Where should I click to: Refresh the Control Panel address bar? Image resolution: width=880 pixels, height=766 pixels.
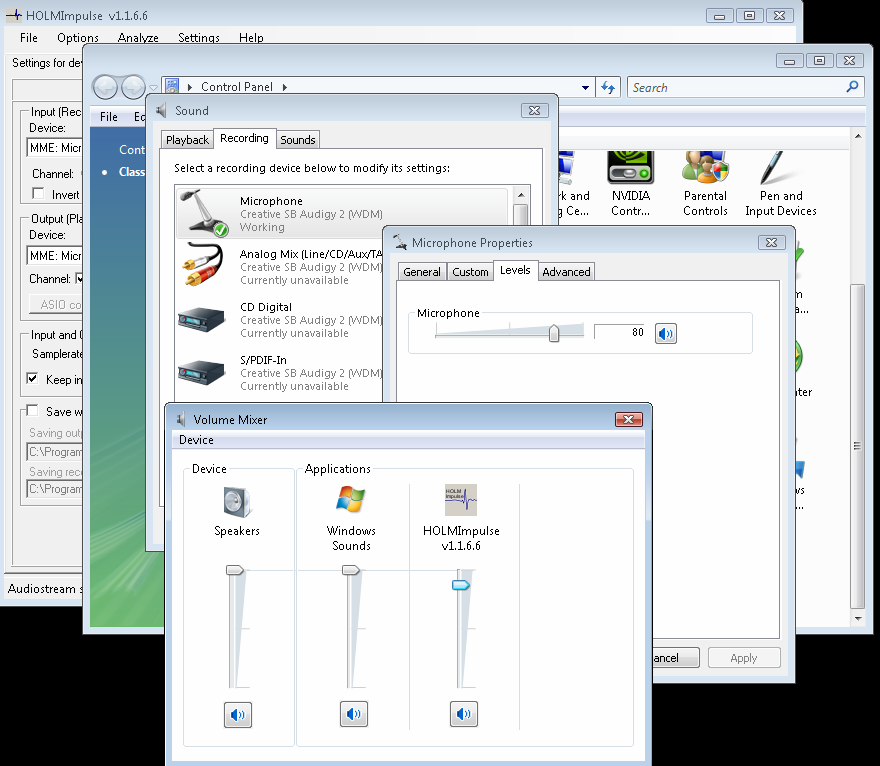click(608, 88)
